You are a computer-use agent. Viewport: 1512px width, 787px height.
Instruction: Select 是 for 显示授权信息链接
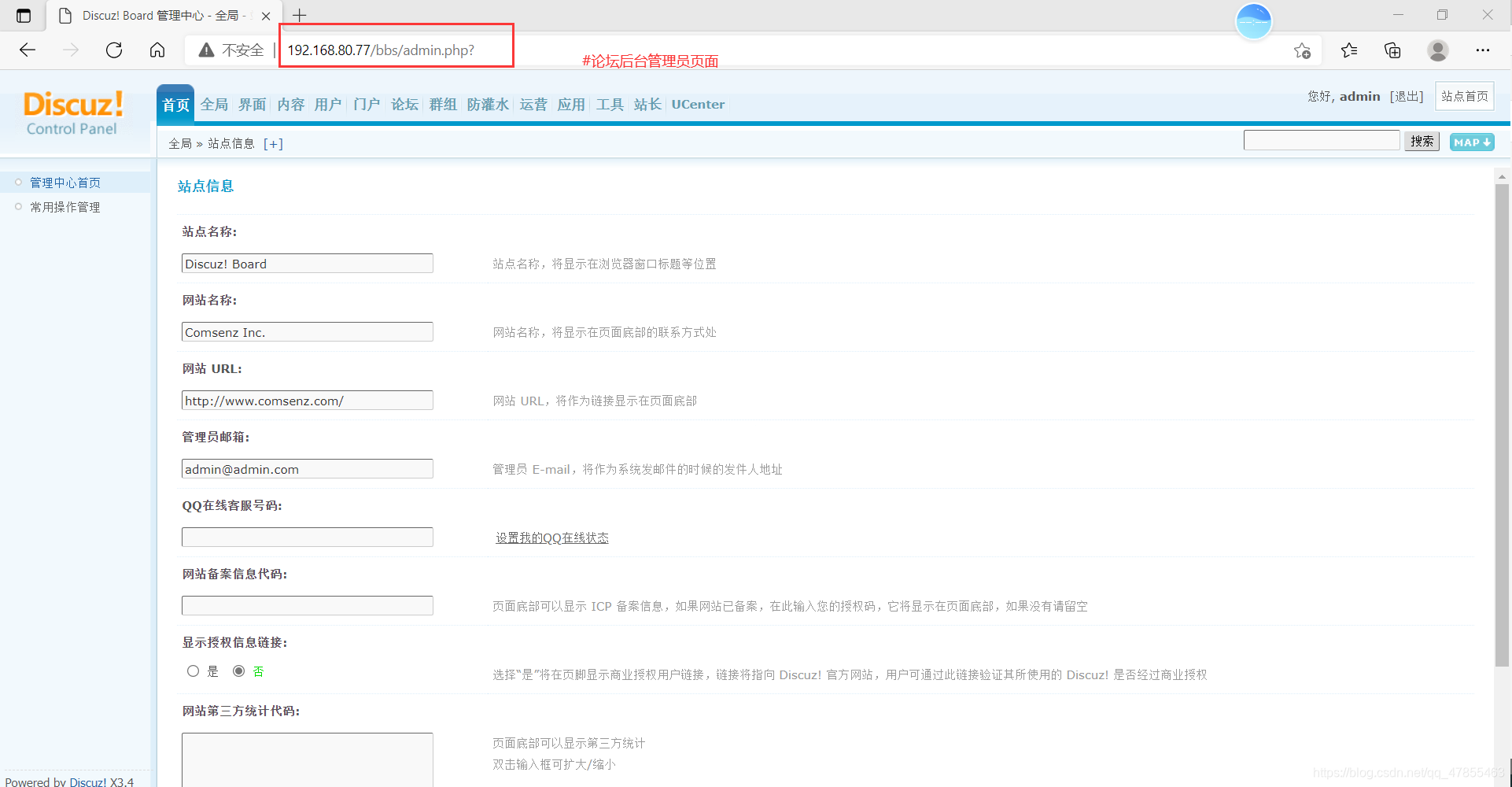coord(193,671)
